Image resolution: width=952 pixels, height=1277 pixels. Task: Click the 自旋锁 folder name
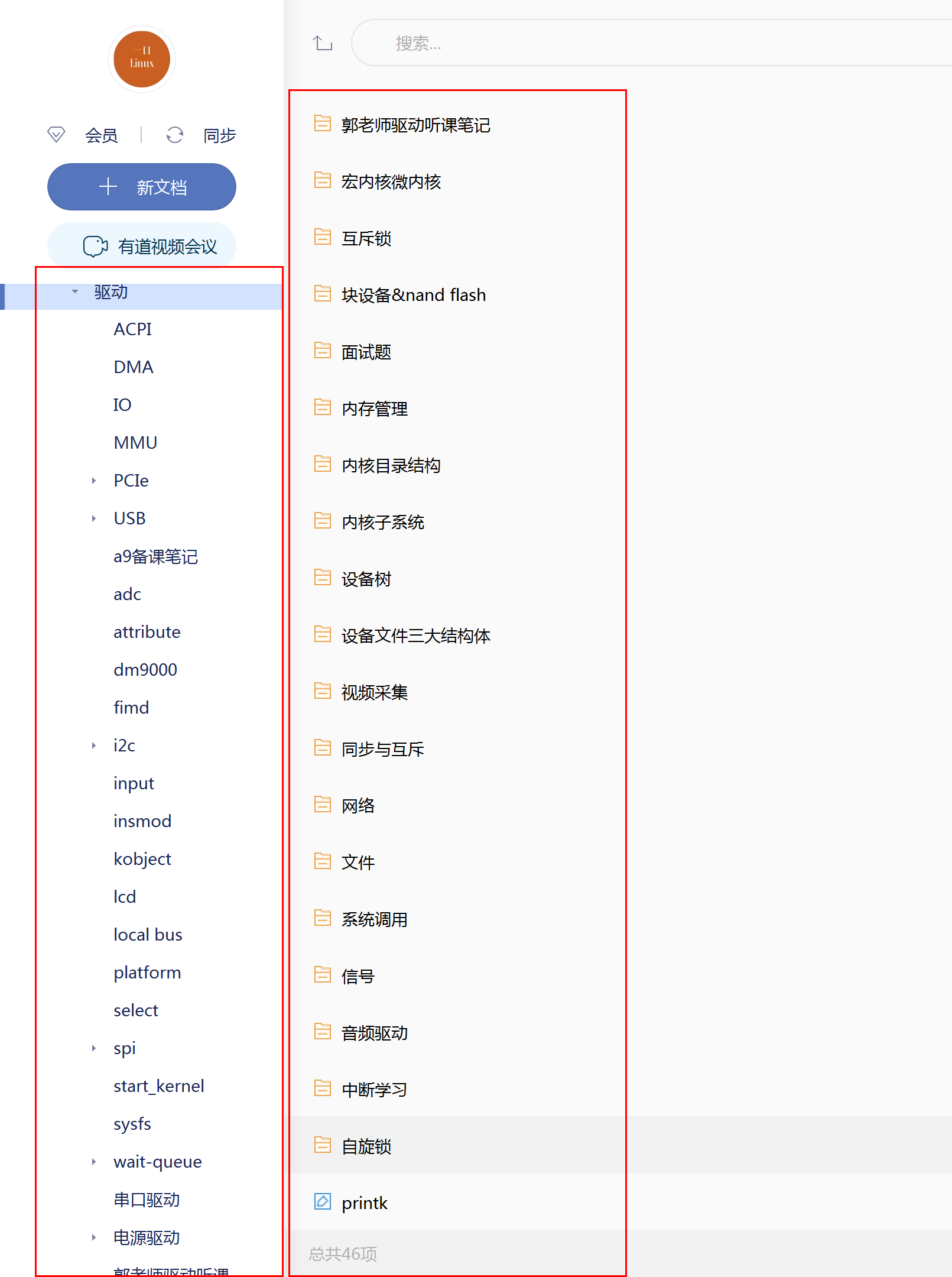pyautogui.click(x=366, y=1146)
